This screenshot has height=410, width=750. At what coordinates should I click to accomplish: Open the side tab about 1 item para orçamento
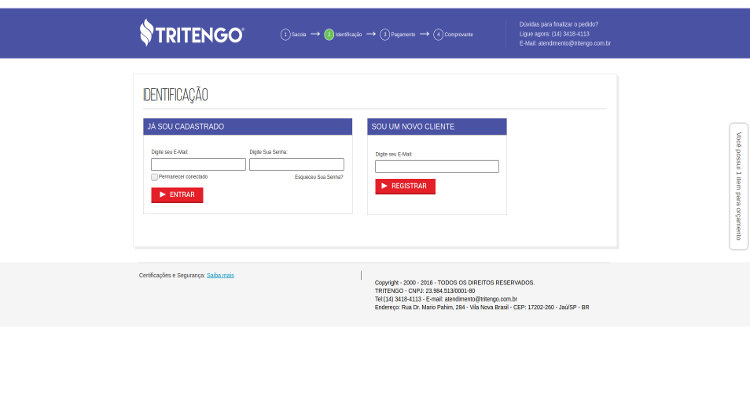pyautogui.click(x=739, y=186)
